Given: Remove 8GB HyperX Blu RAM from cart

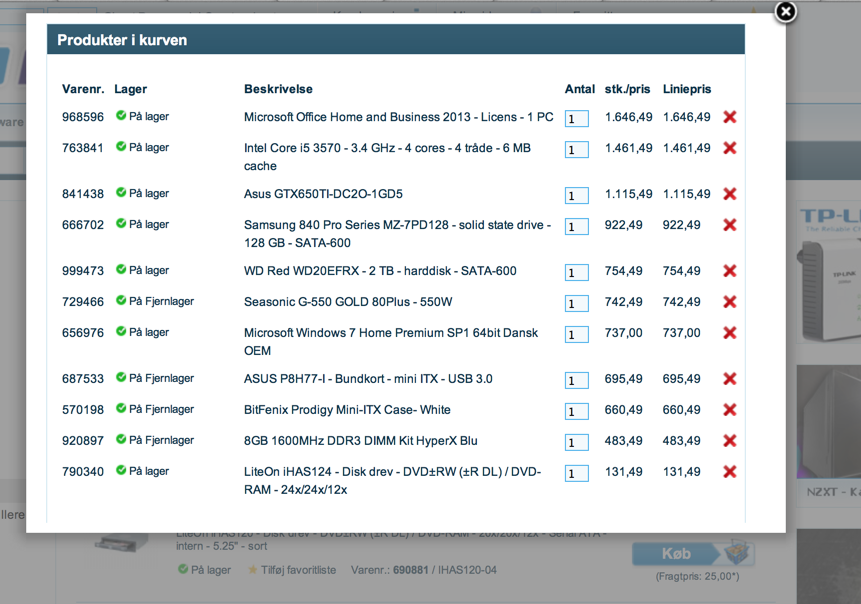Looking at the screenshot, I should (730, 440).
